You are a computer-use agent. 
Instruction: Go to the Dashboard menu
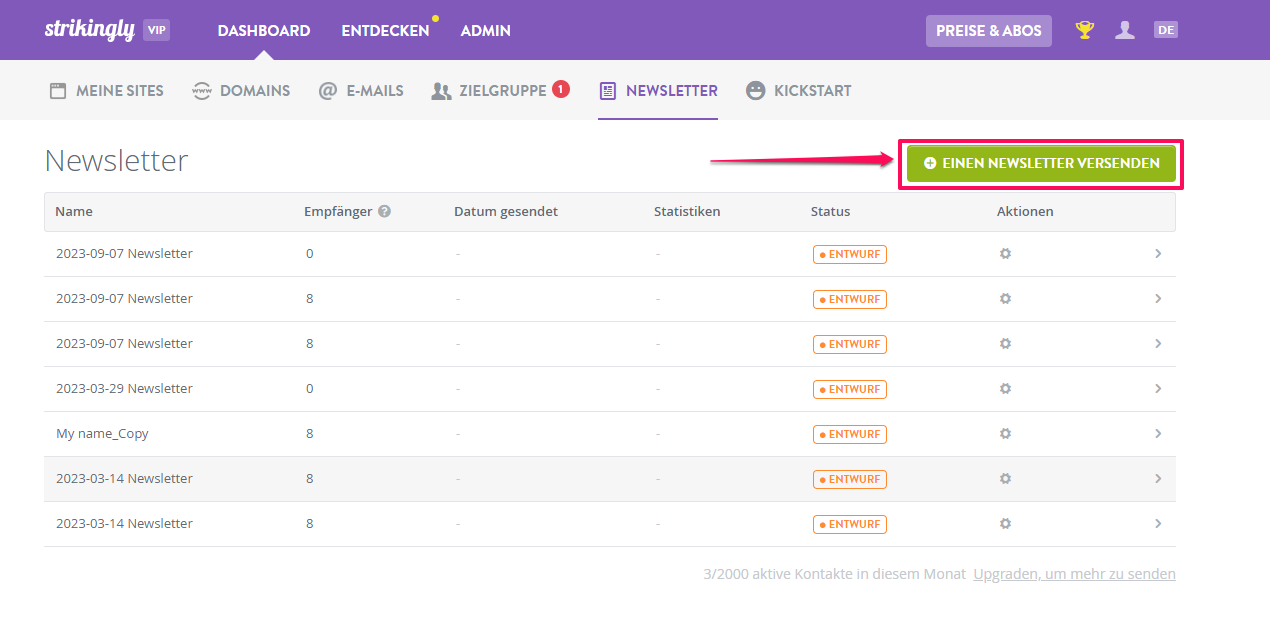pos(264,31)
